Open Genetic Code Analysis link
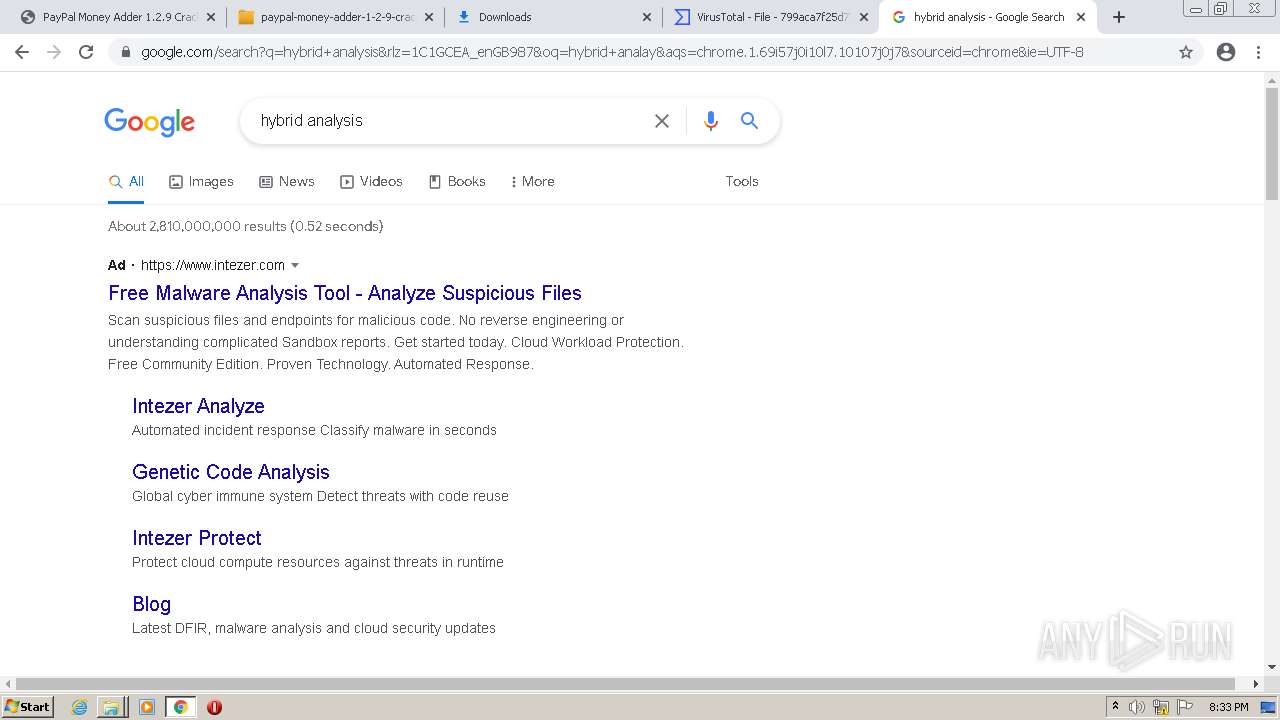This screenshot has height=720, width=1280. 231,472
